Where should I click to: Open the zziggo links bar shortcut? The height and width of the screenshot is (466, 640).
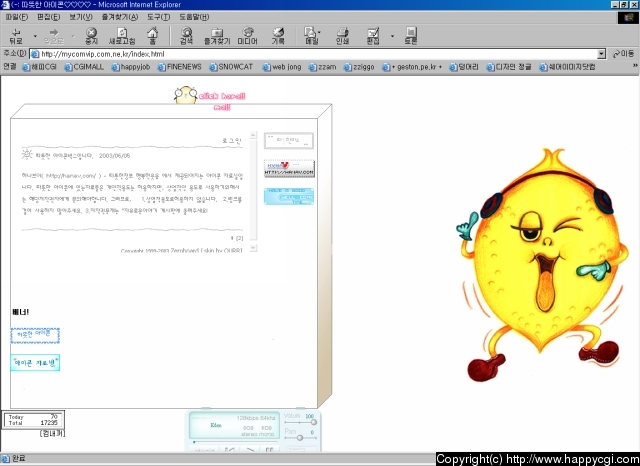point(359,67)
